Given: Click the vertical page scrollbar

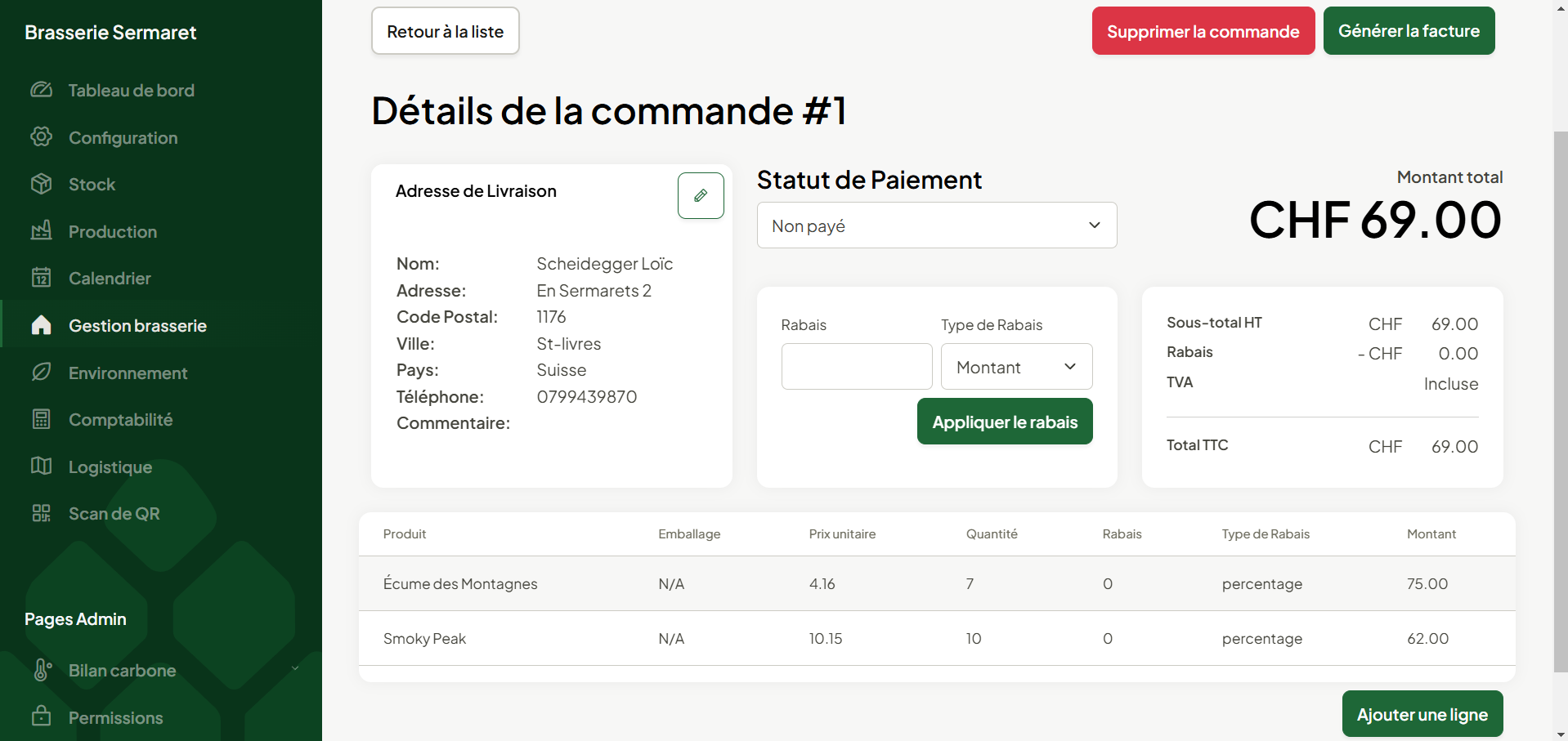Looking at the screenshot, I should (1560, 400).
